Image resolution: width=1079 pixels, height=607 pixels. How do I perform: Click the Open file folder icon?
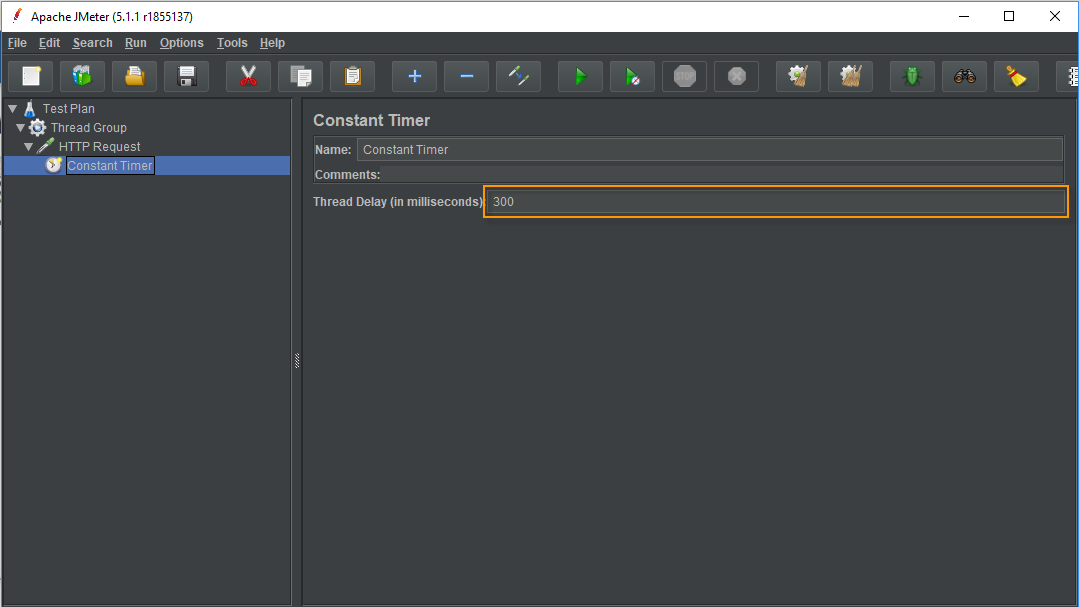click(x=134, y=76)
